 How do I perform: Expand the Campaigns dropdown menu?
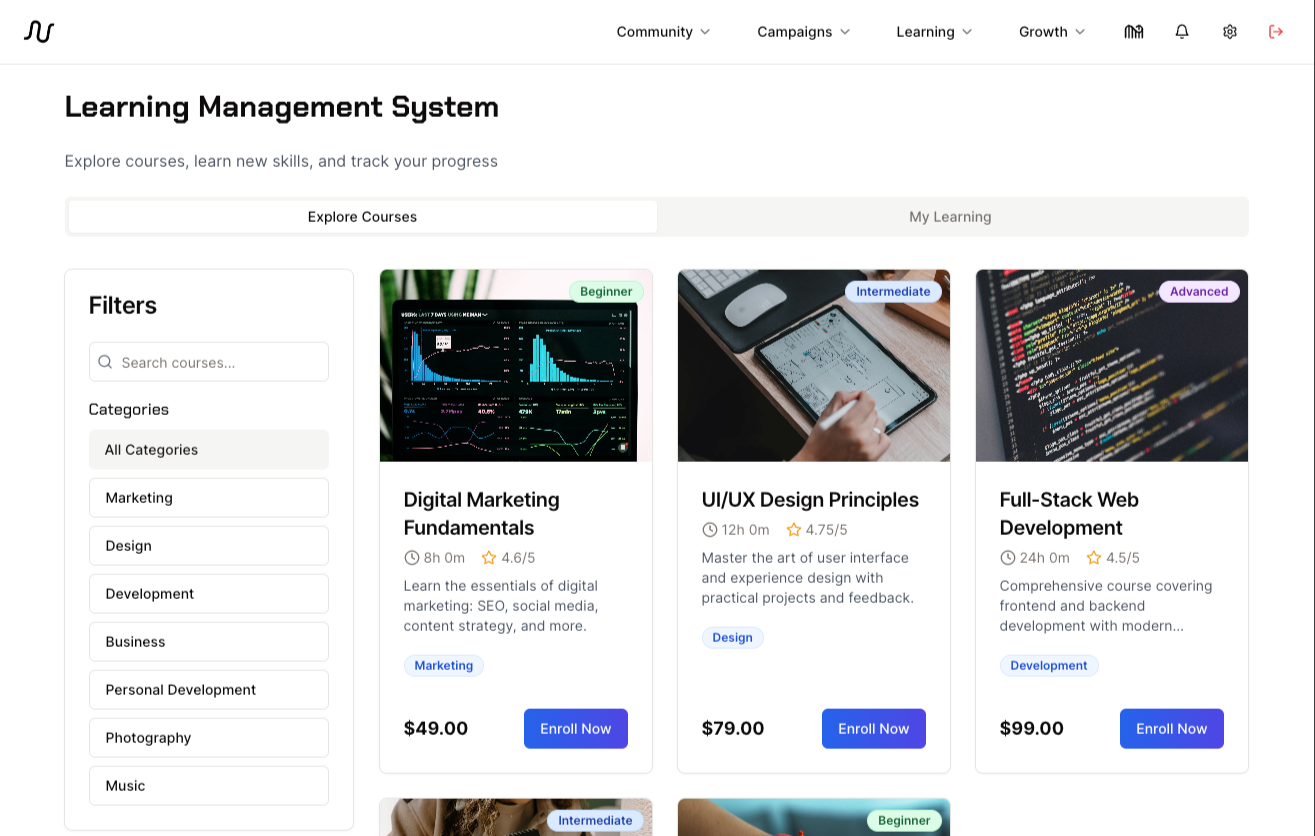[x=803, y=32]
